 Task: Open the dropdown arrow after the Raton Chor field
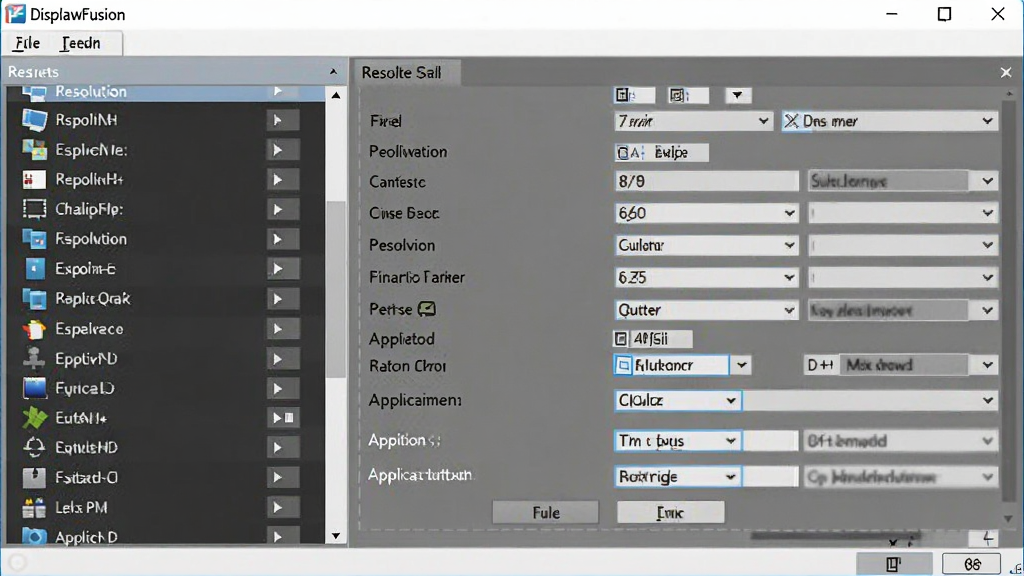coord(741,366)
